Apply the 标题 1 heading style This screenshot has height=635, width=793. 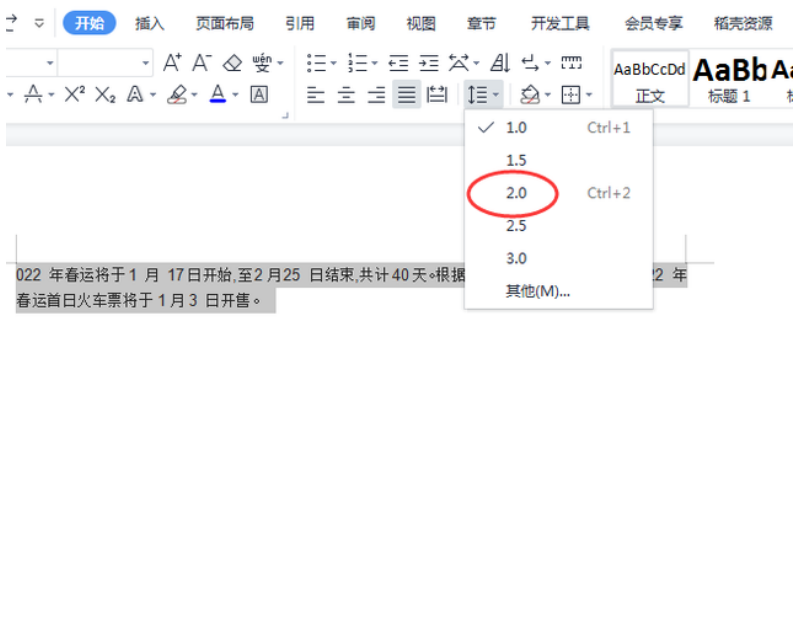(x=729, y=78)
